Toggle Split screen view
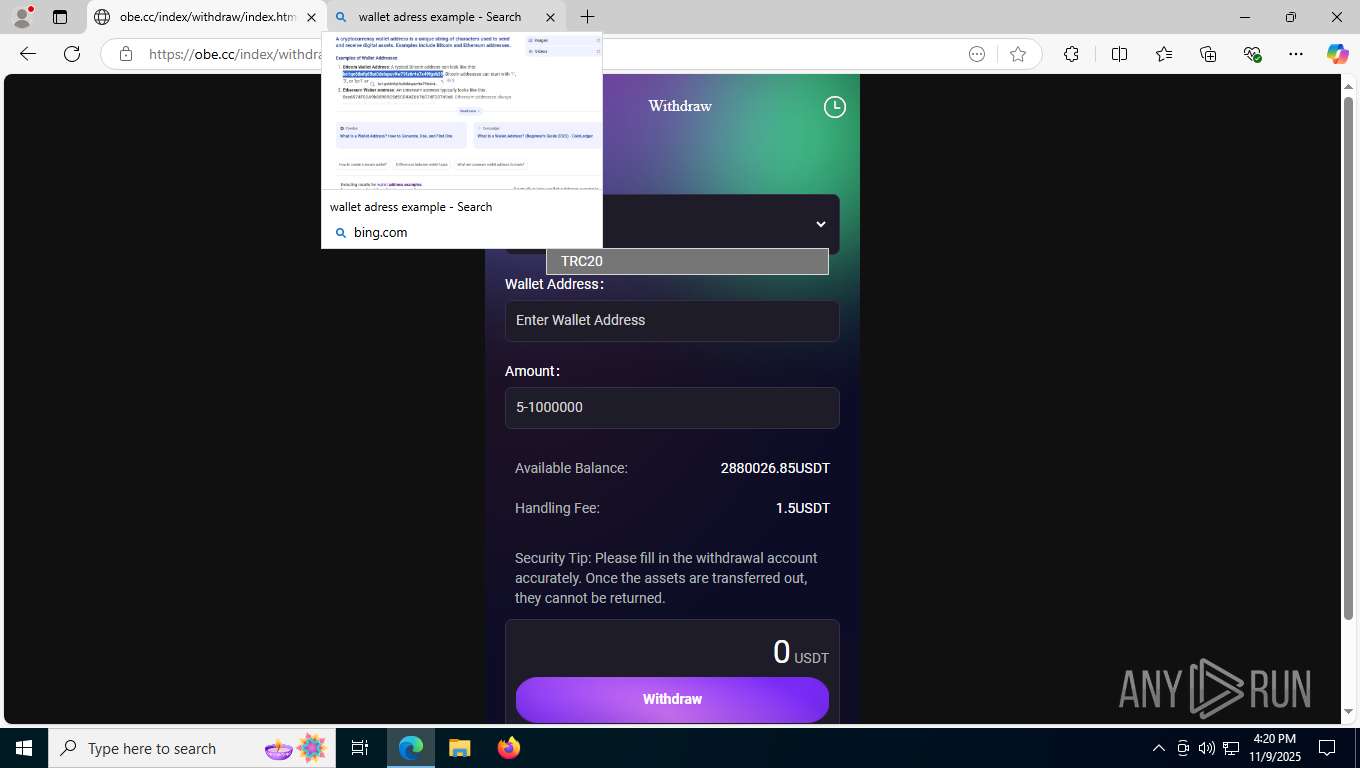The image size is (1360, 768). [1119, 54]
